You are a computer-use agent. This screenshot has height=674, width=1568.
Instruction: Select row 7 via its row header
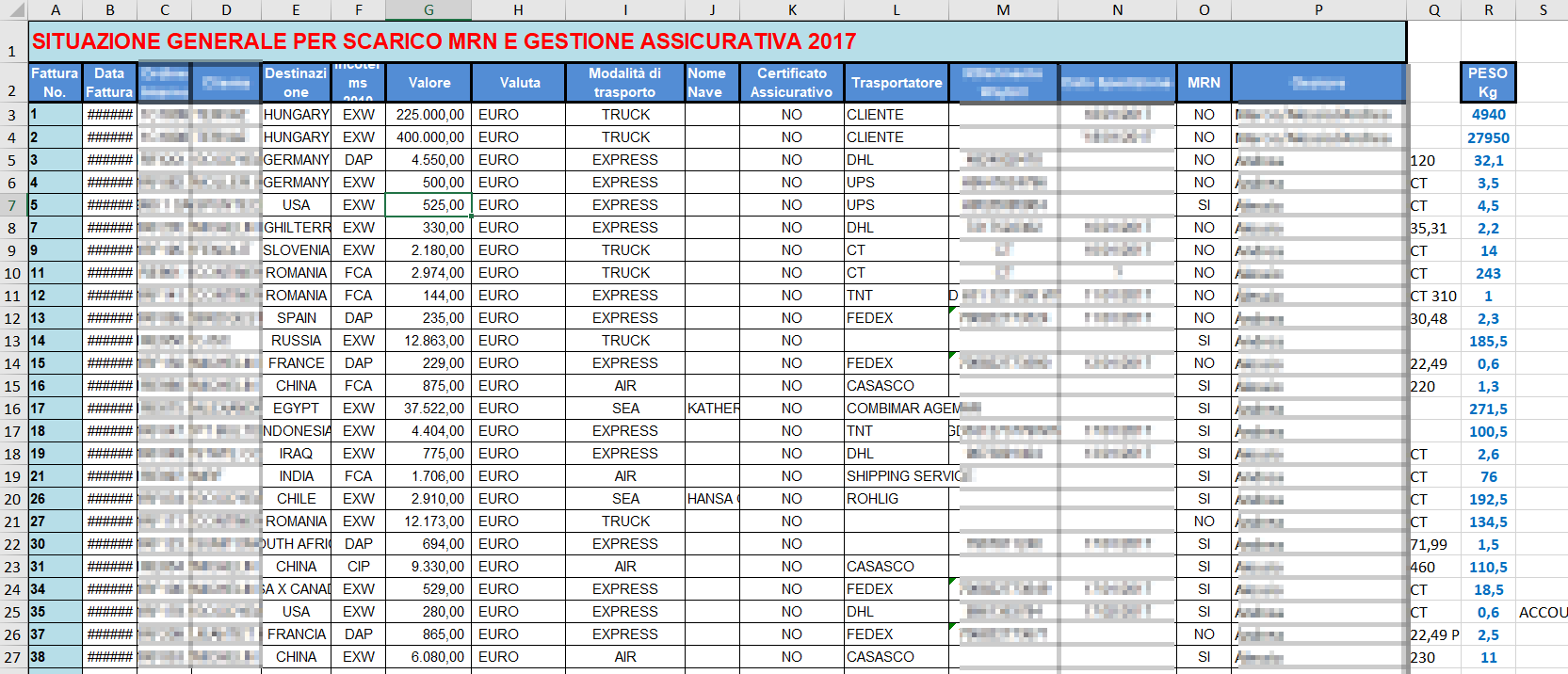[12, 205]
